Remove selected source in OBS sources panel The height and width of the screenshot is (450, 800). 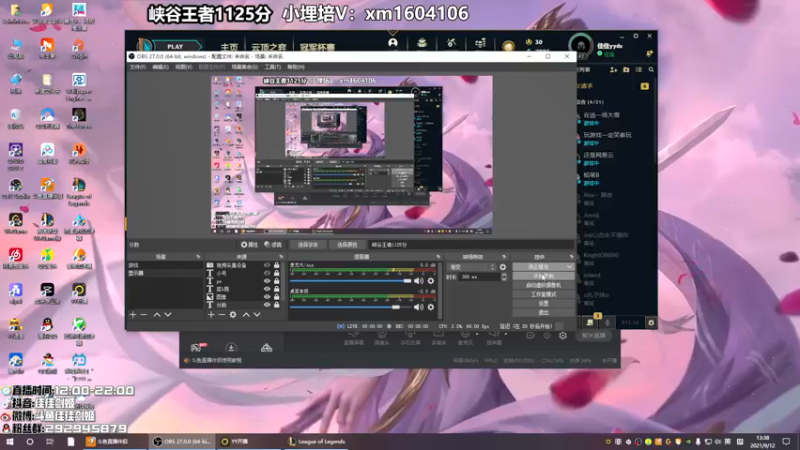pos(221,315)
